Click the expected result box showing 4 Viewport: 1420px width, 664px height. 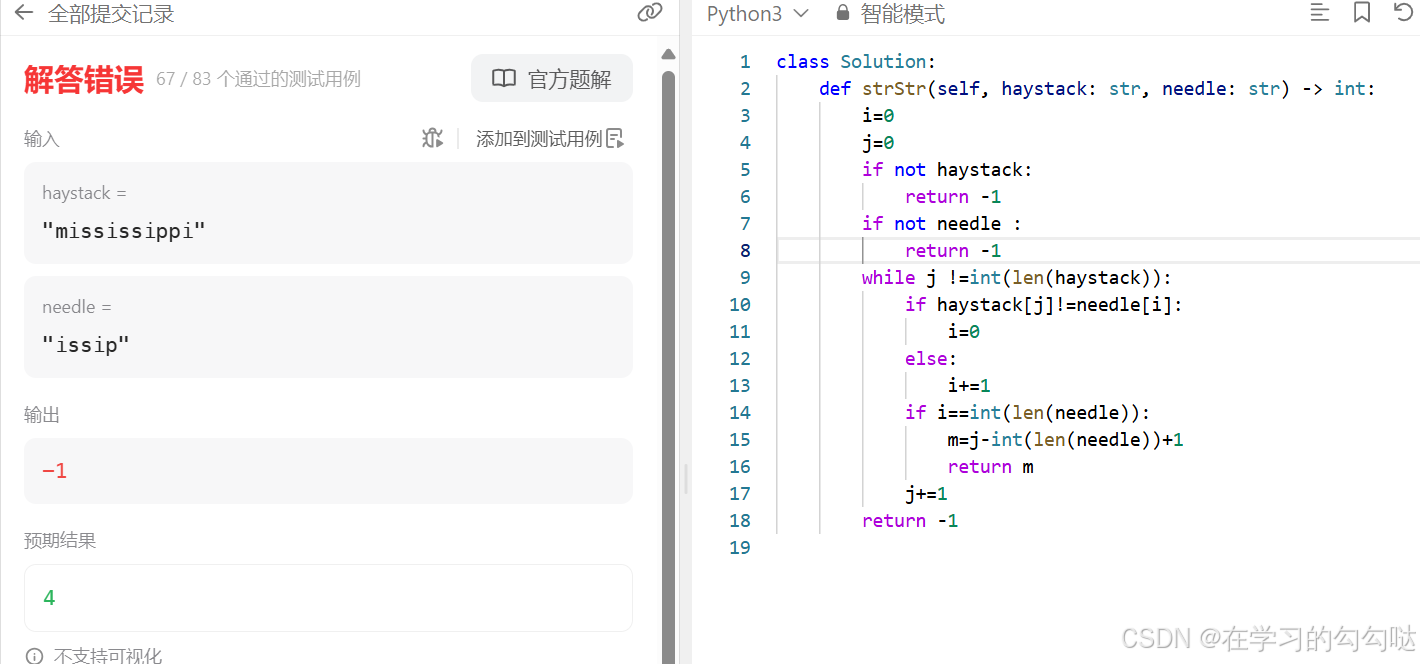328,597
